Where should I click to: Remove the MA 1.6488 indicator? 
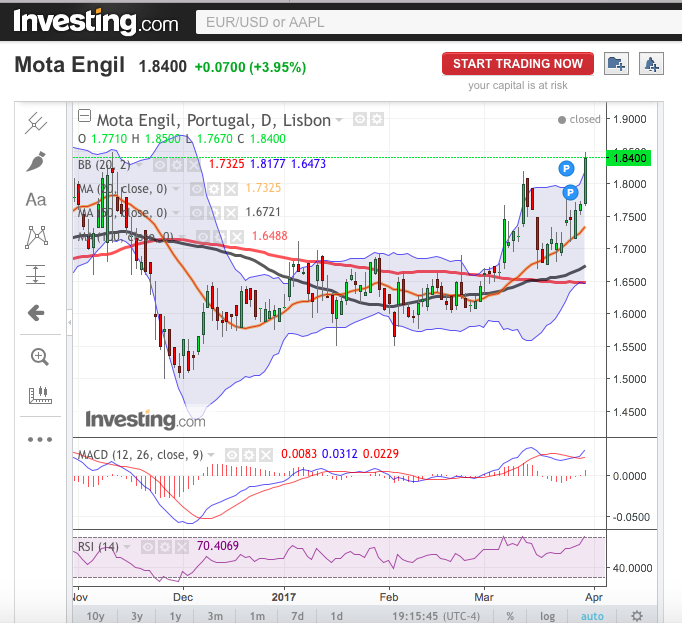[x=237, y=237]
